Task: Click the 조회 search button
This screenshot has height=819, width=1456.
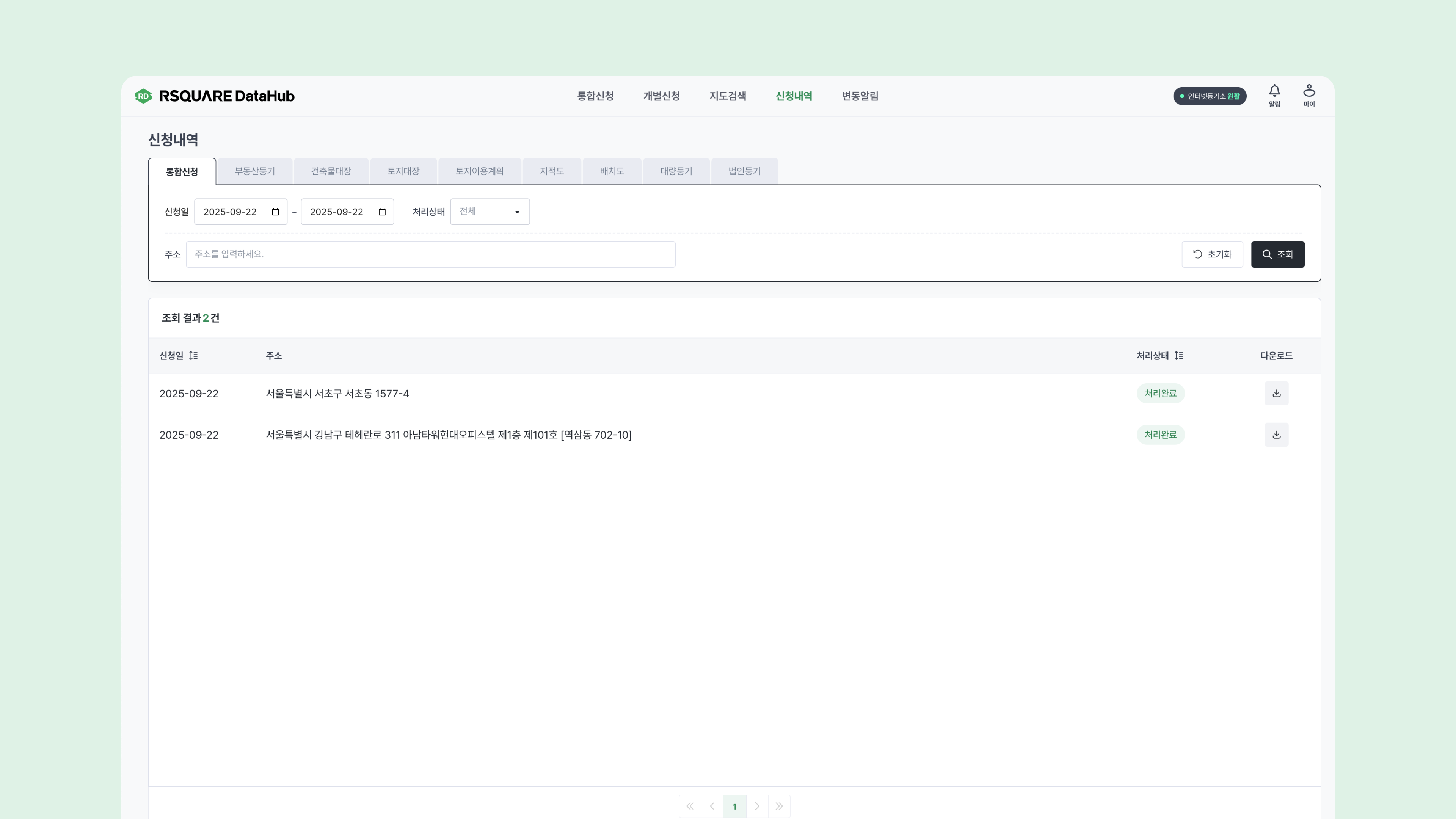Action: pyautogui.click(x=1277, y=254)
